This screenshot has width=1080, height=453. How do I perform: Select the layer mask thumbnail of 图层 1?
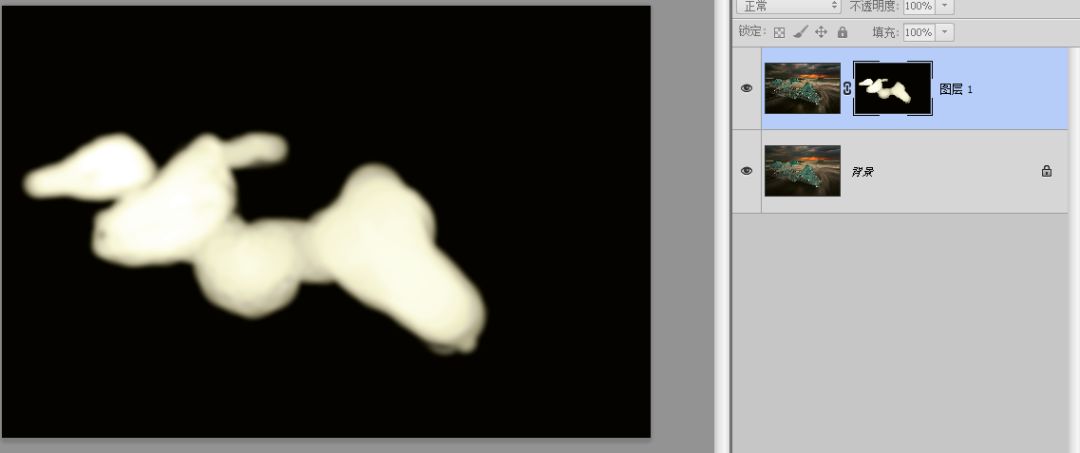893,88
